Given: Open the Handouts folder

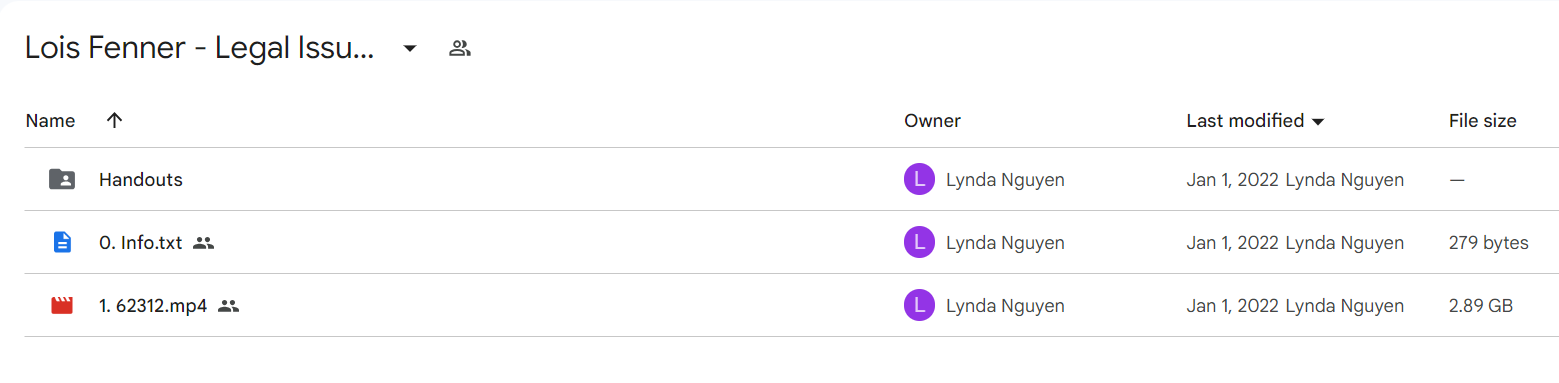Looking at the screenshot, I should click(140, 180).
